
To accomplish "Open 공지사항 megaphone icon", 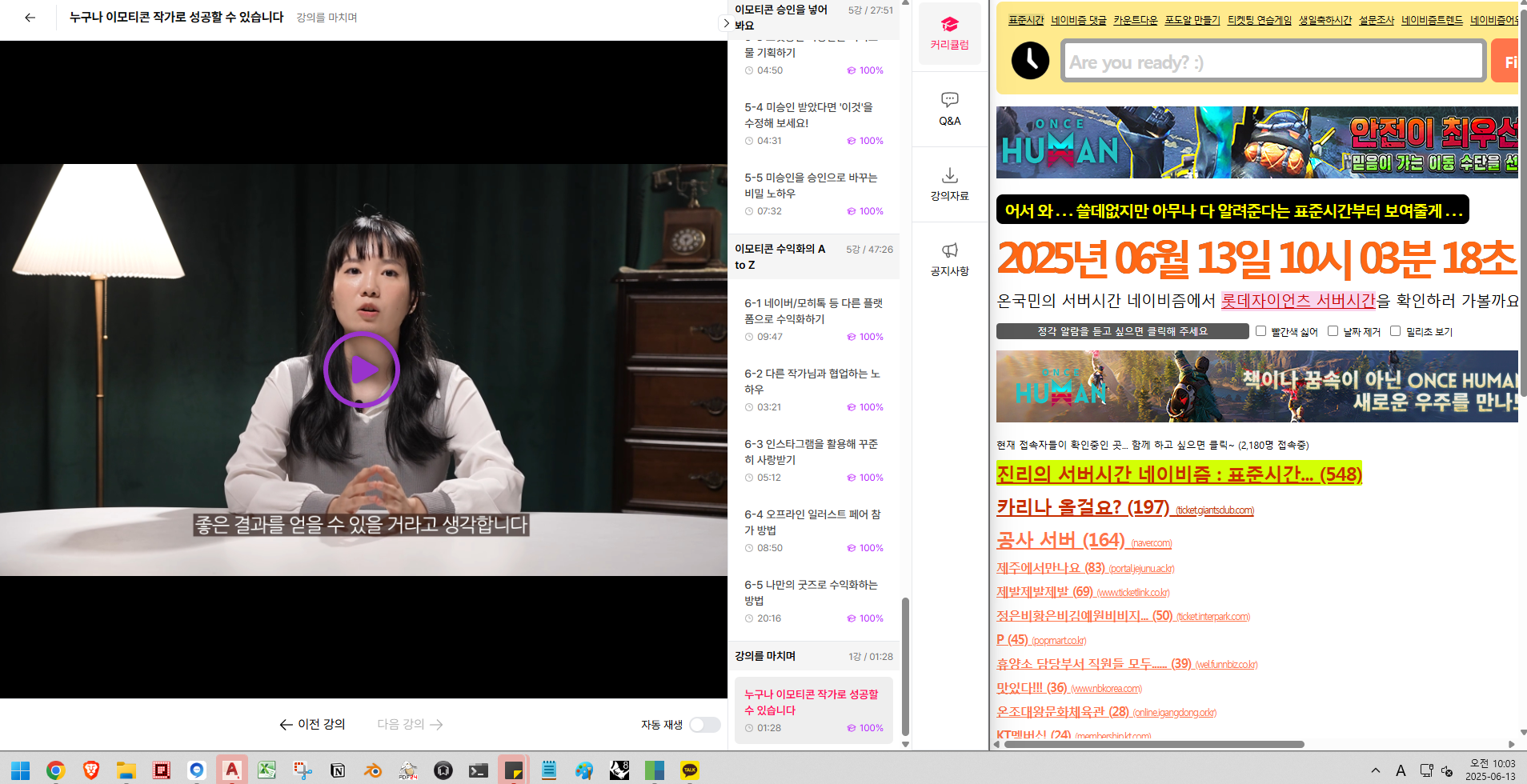I will coord(950,259).
